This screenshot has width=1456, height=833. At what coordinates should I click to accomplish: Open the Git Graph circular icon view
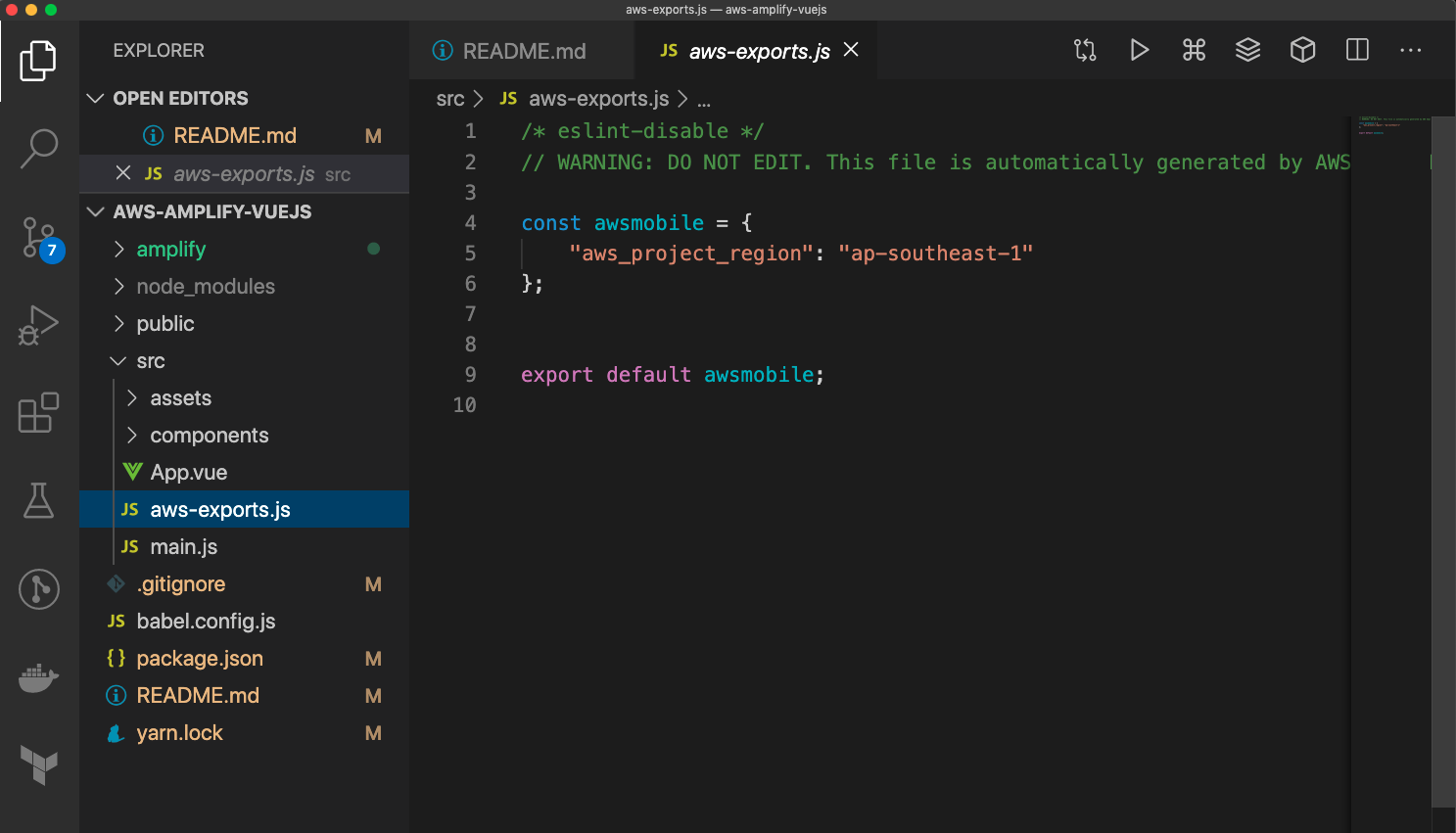39,589
